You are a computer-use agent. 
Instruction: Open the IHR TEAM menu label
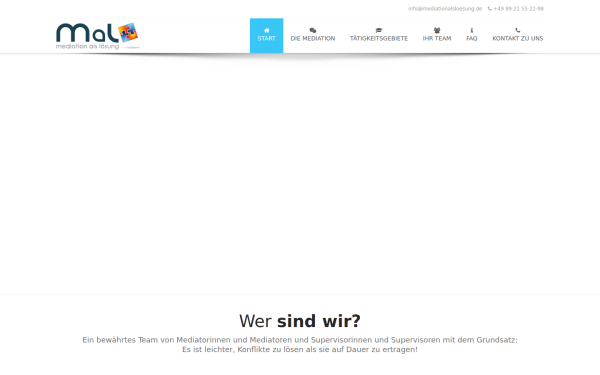pos(437,39)
